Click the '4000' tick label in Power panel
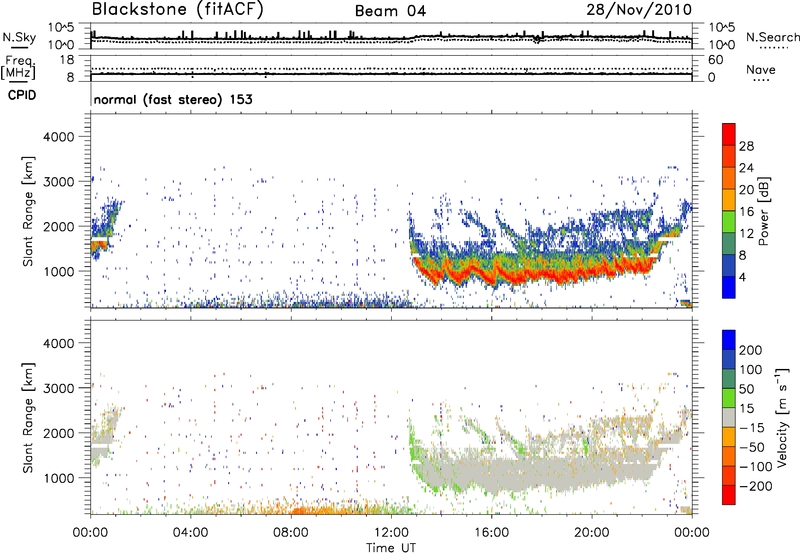 pyautogui.click(x=58, y=137)
